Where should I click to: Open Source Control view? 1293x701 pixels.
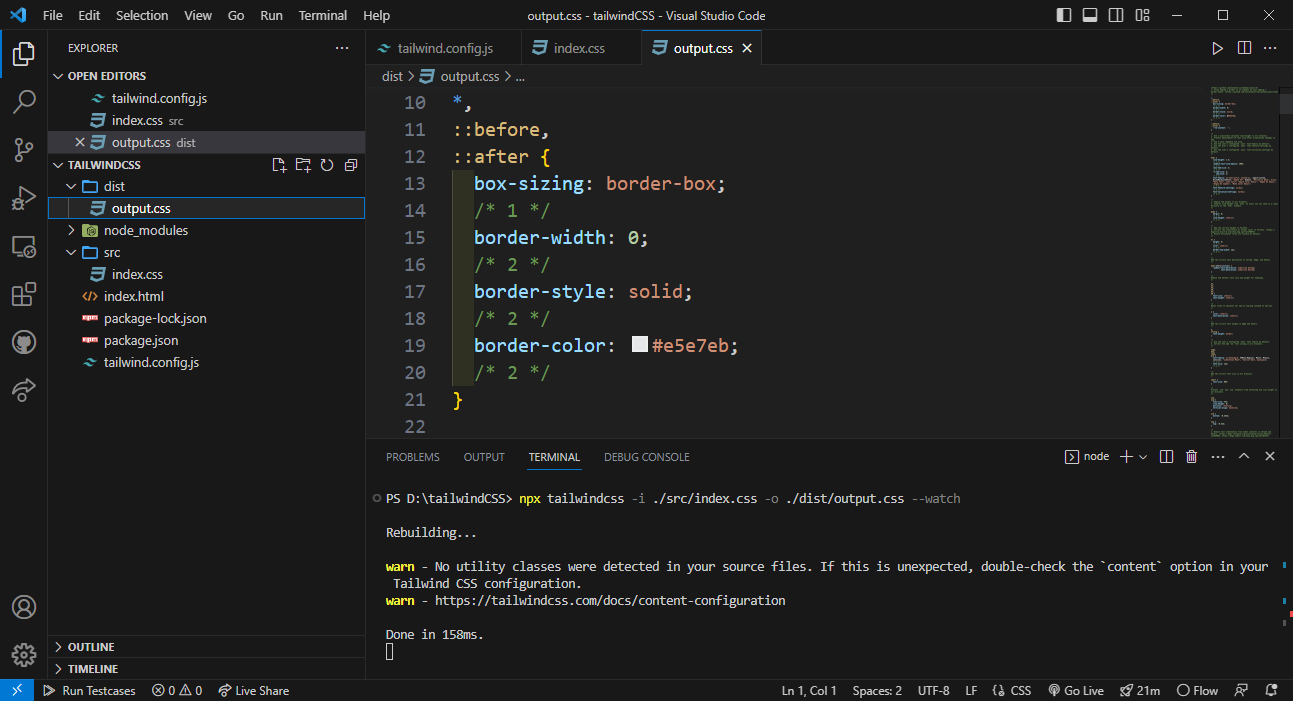point(24,150)
